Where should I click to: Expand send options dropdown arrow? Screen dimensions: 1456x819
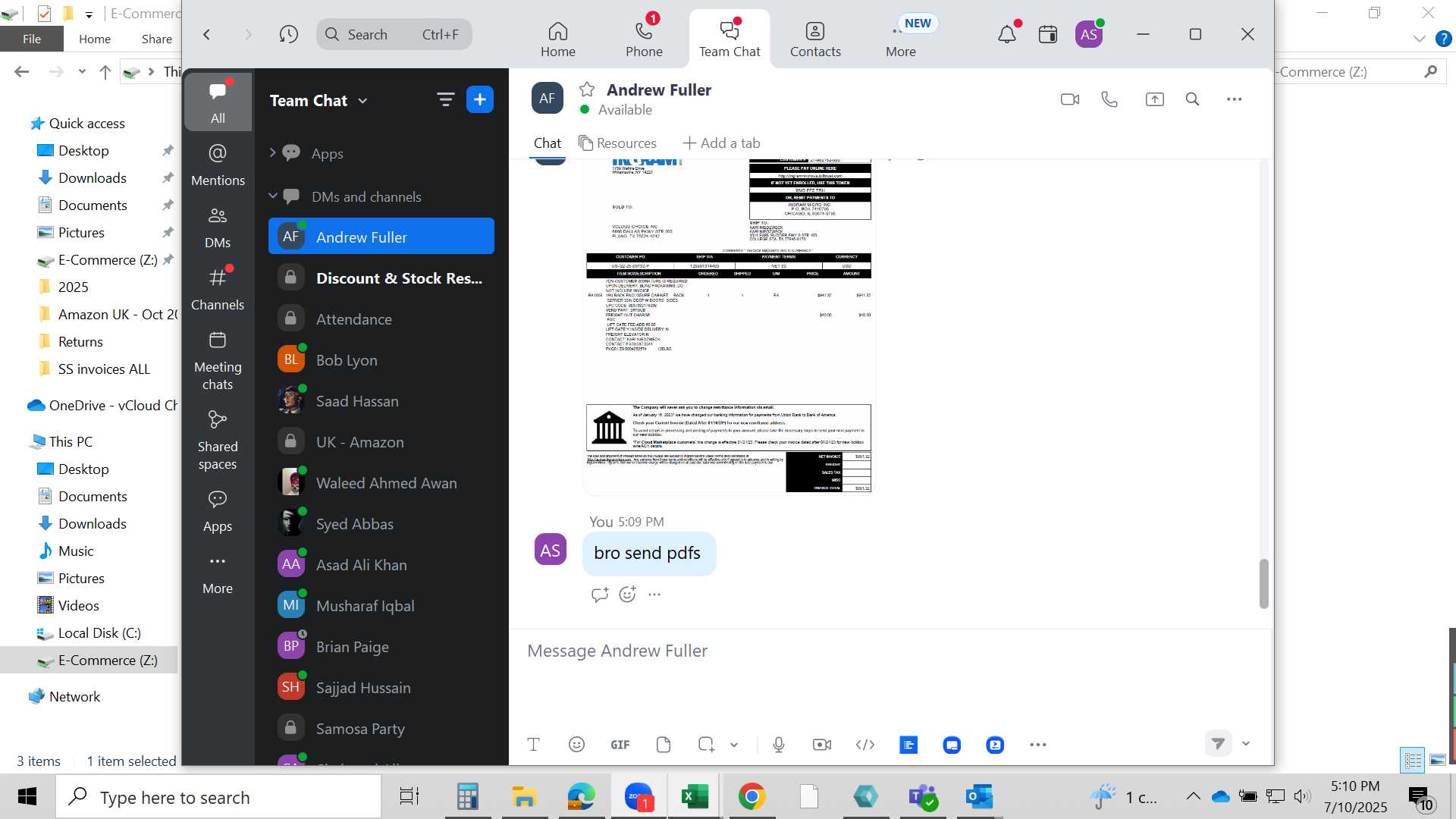1246,744
